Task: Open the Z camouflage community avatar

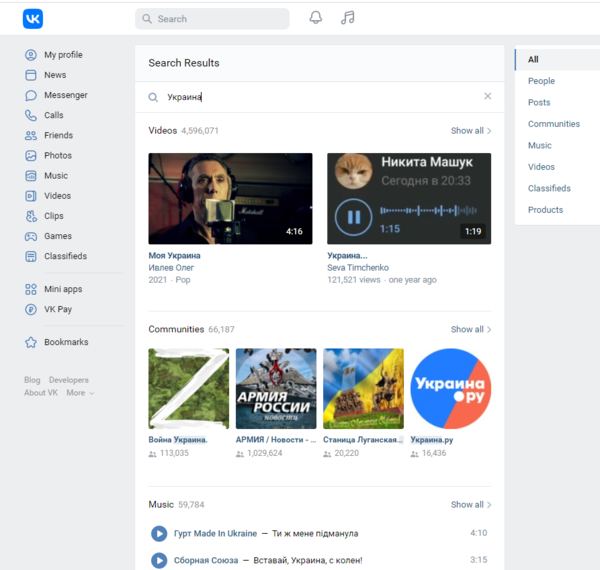Action: click(189, 389)
